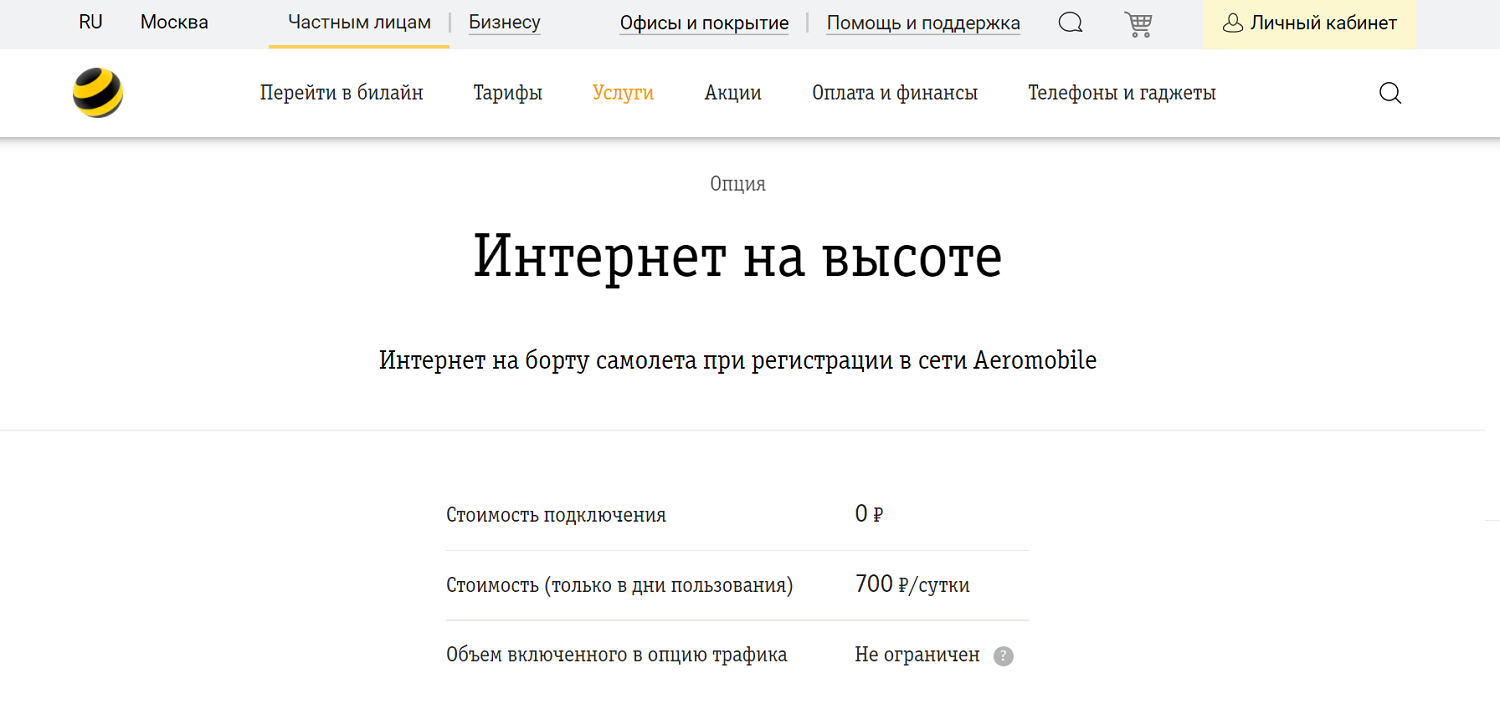Click the Beeline striped ball logo
Screen dimensions: 1500x719
tap(98, 93)
